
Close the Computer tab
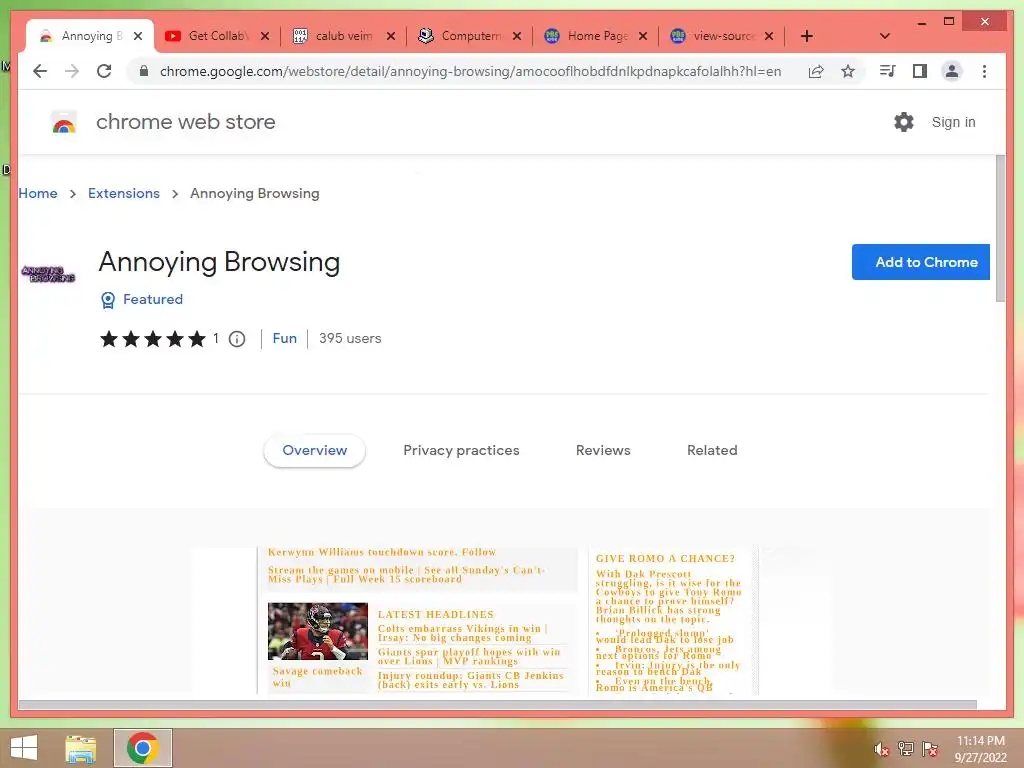(517, 36)
